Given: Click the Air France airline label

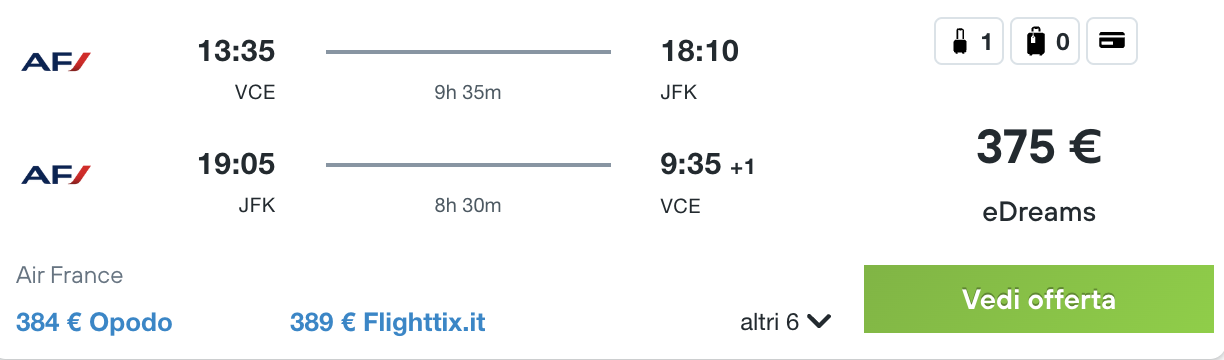Looking at the screenshot, I should (70, 275).
